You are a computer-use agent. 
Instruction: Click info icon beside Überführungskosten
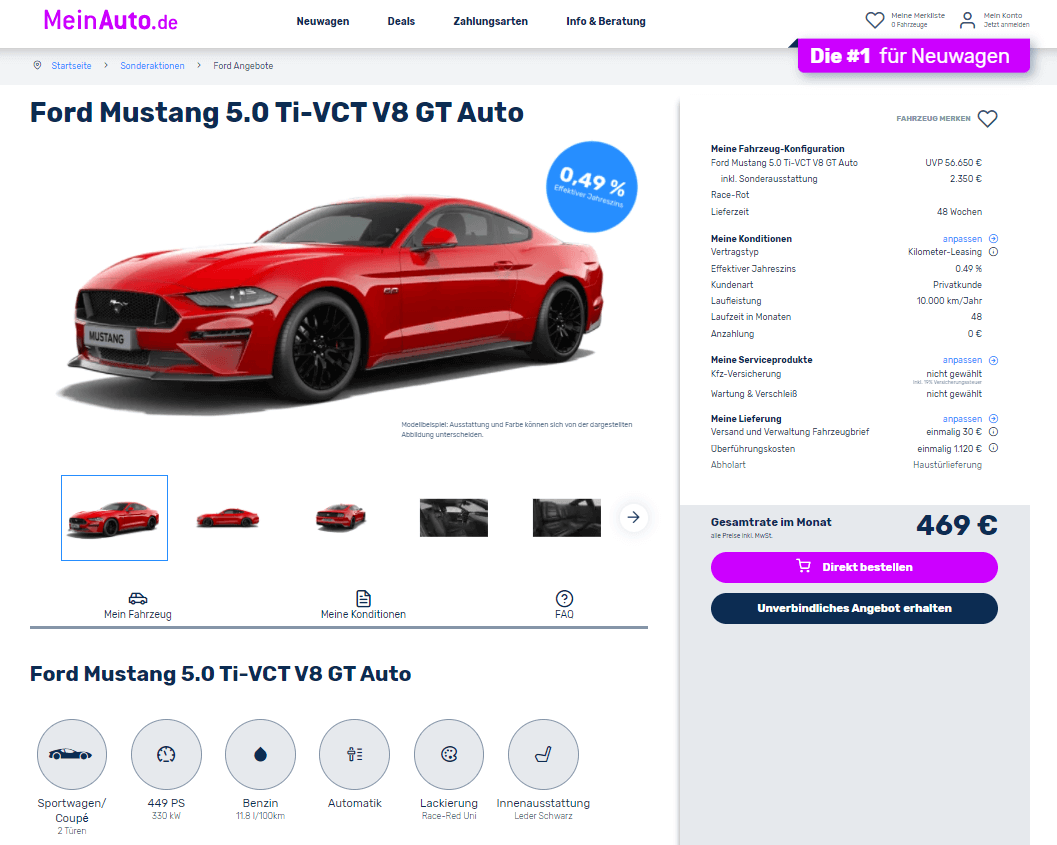pyautogui.click(x=993, y=448)
